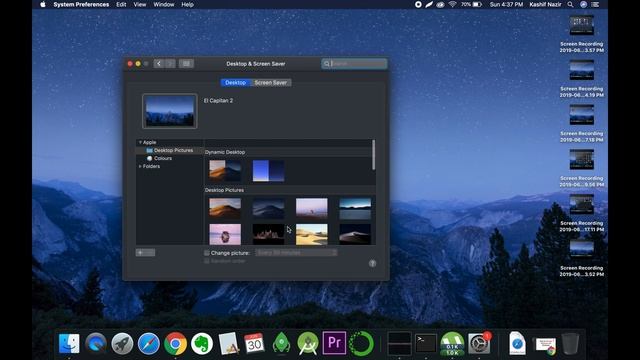Open the View menu

click(140, 4)
